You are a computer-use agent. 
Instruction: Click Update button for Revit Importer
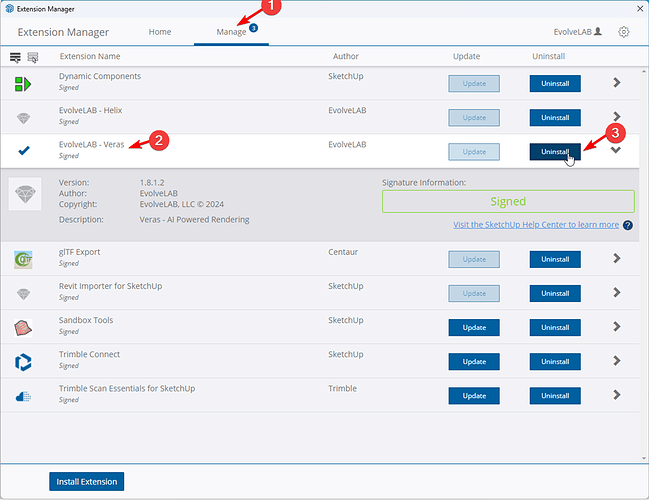[x=474, y=293]
